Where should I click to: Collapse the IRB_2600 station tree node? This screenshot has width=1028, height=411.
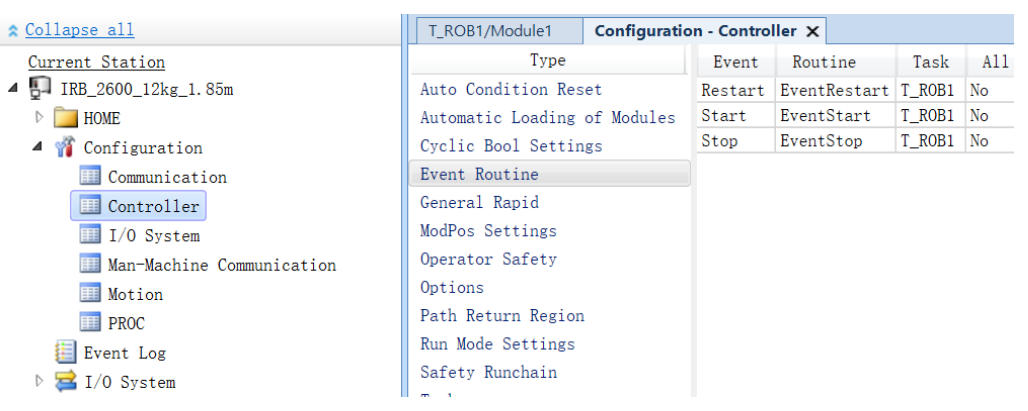(x=13, y=89)
